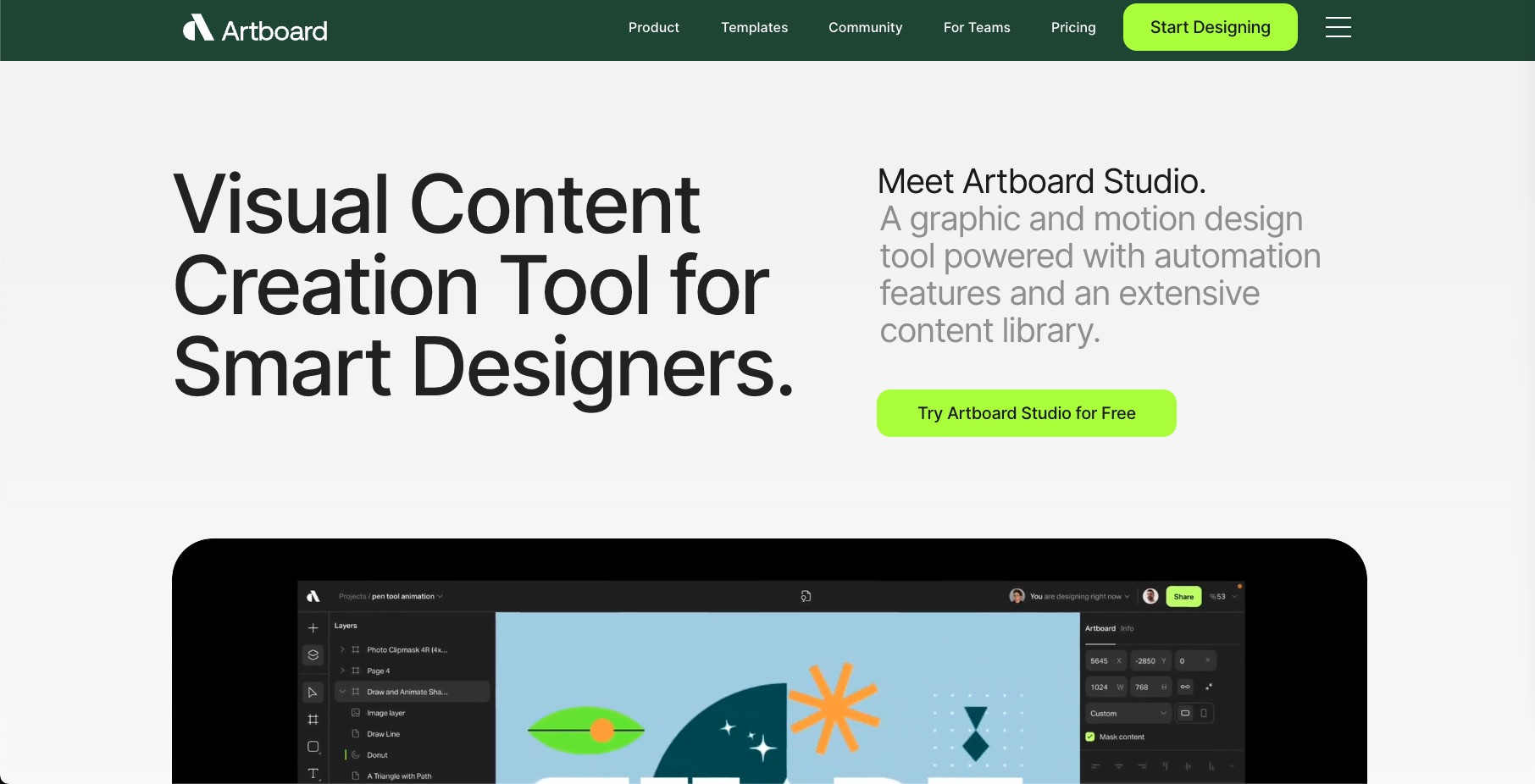This screenshot has height=784, width=1535.
Task: Click the Start Designing button
Action: click(x=1210, y=27)
